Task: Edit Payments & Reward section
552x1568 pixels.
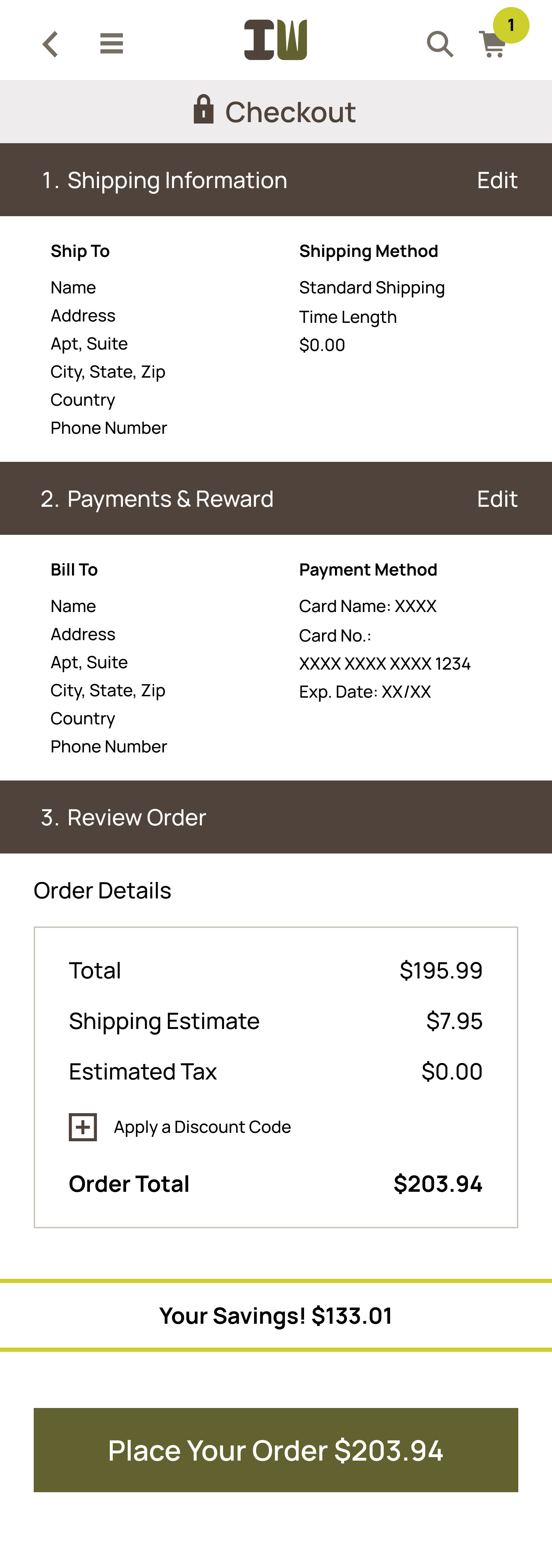Action: click(x=497, y=499)
